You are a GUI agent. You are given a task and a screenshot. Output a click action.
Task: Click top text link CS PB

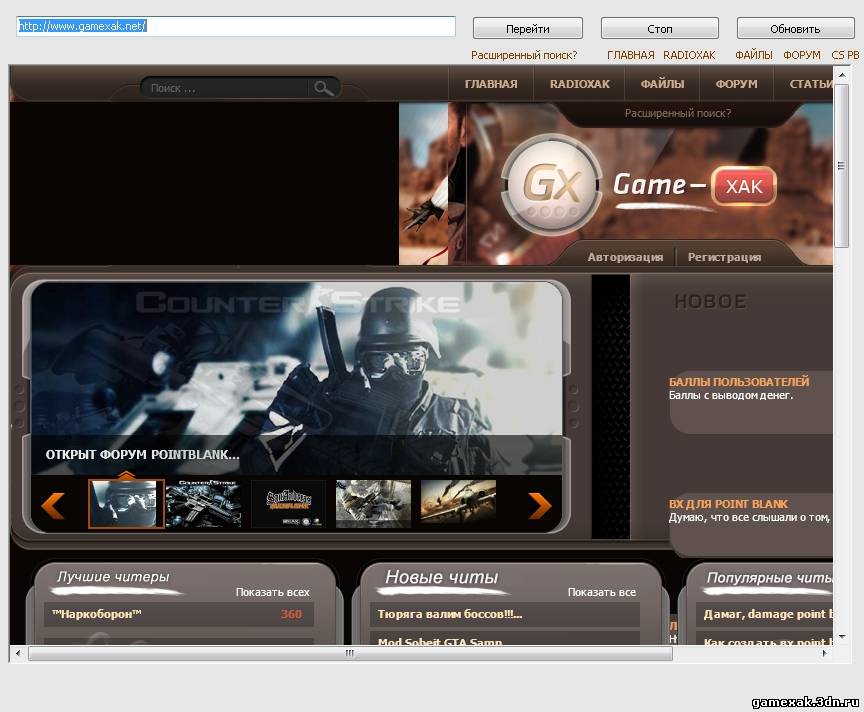[845, 55]
